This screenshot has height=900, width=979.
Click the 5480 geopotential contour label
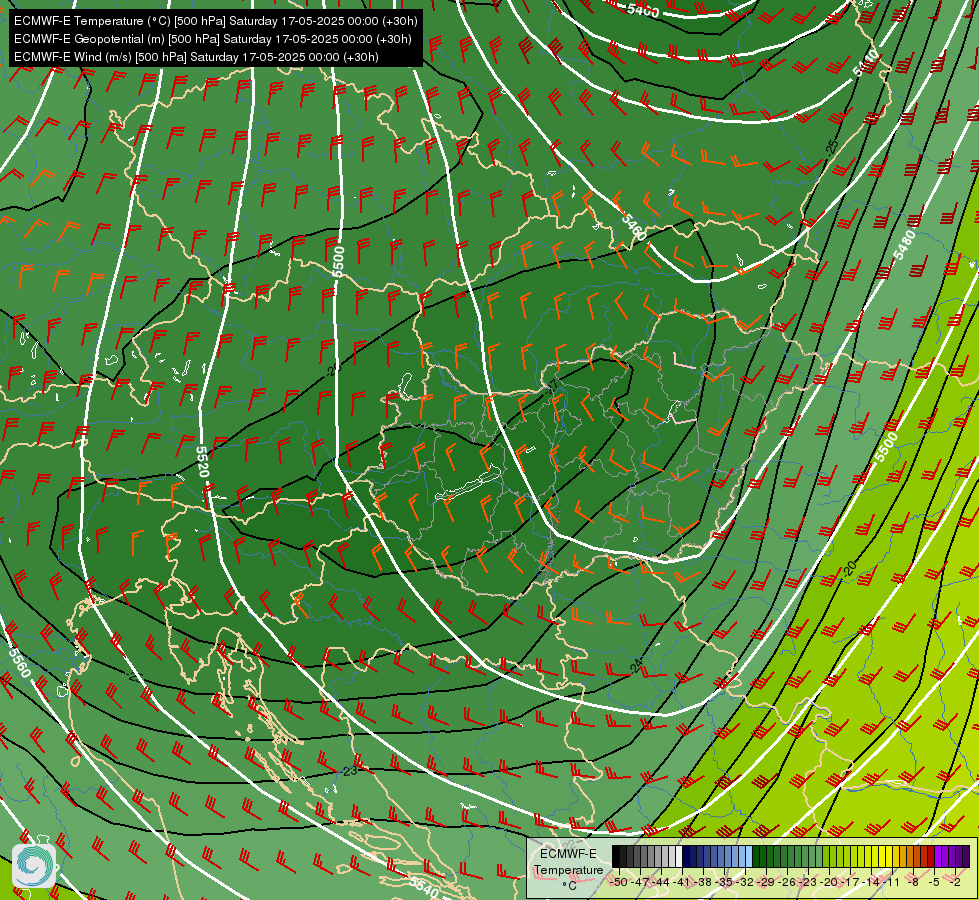point(905,244)
